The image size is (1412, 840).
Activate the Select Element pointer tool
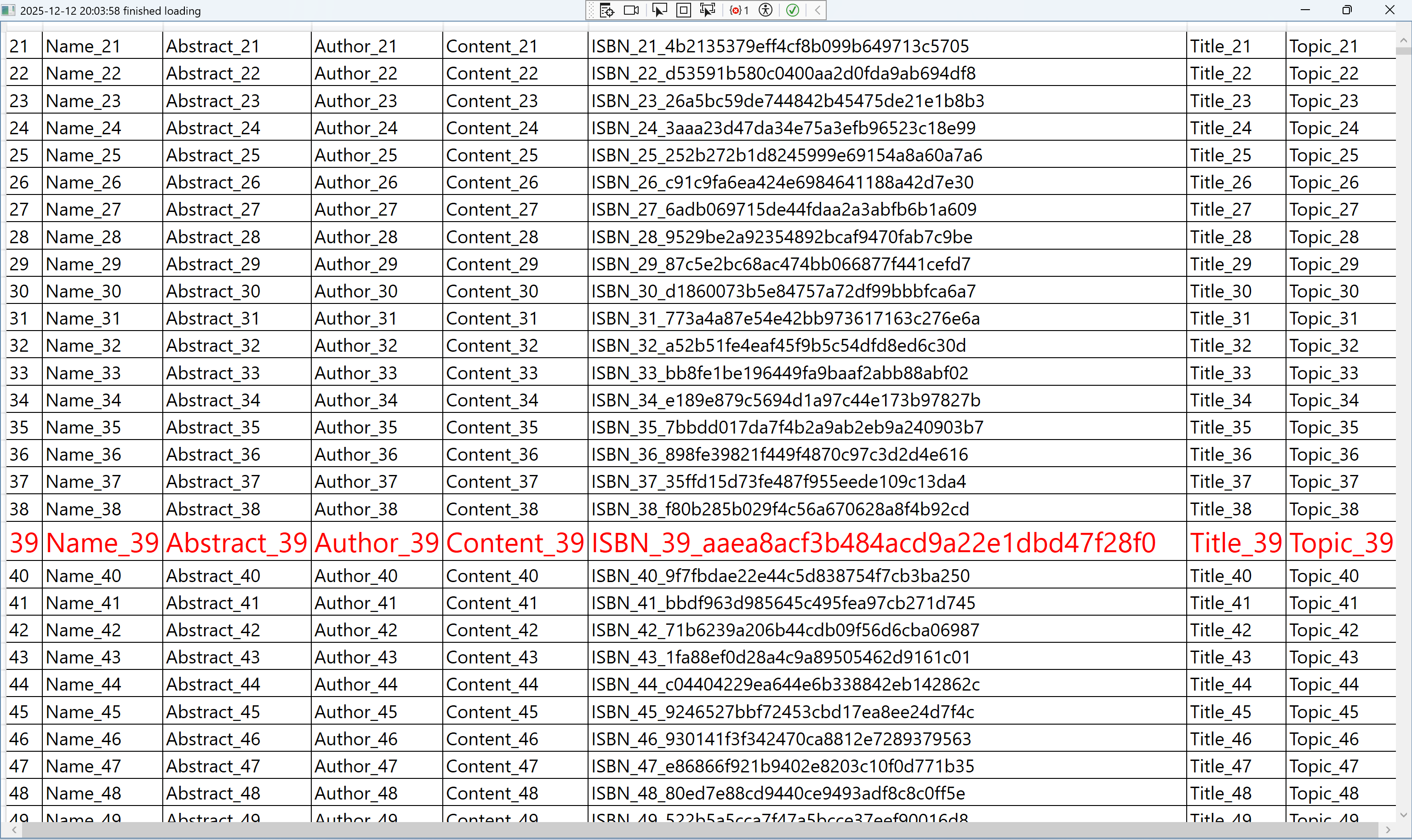tap(659, 10)
